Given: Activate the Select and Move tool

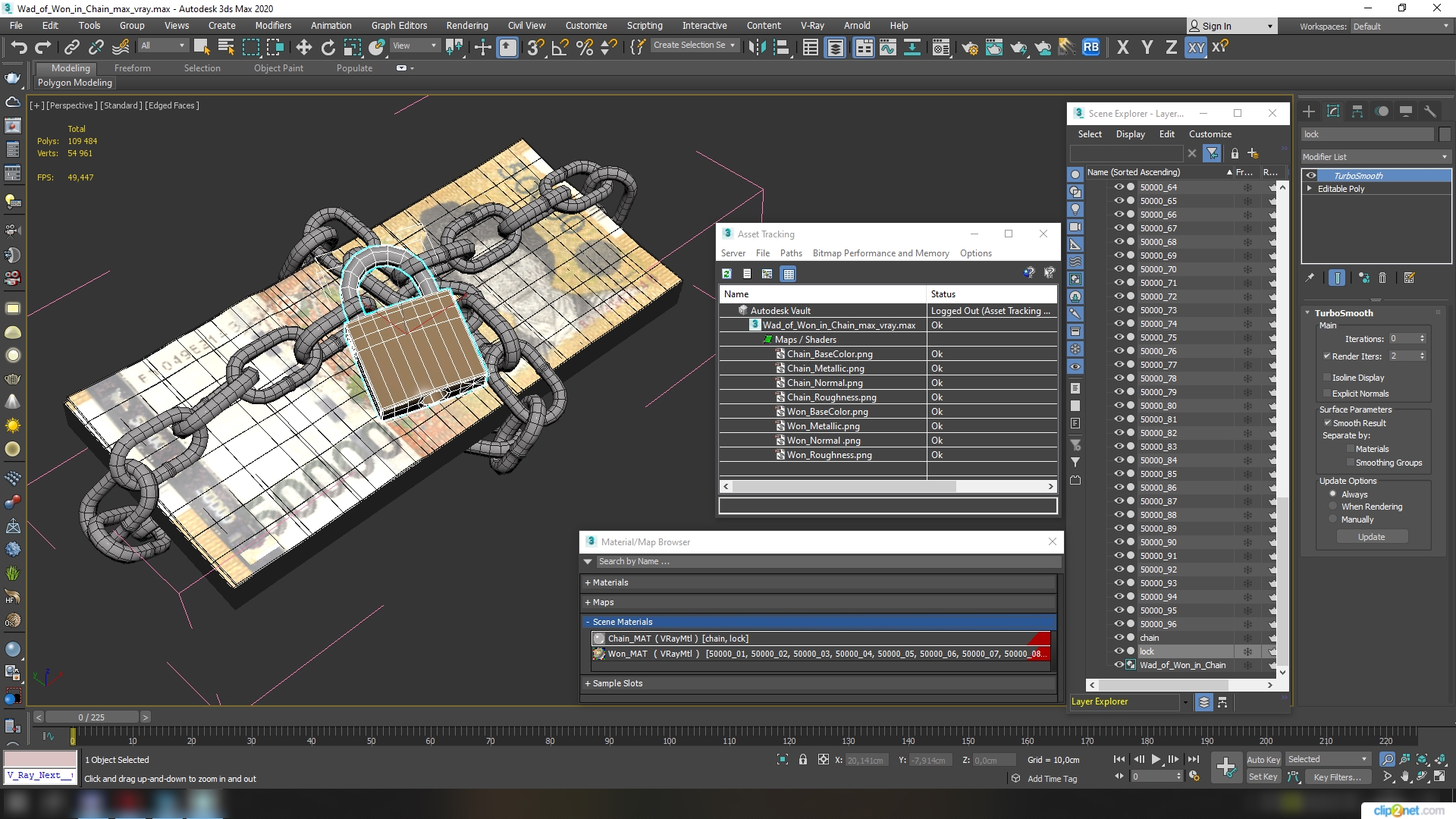Looking at the screenshot, I should pos(303,47).
